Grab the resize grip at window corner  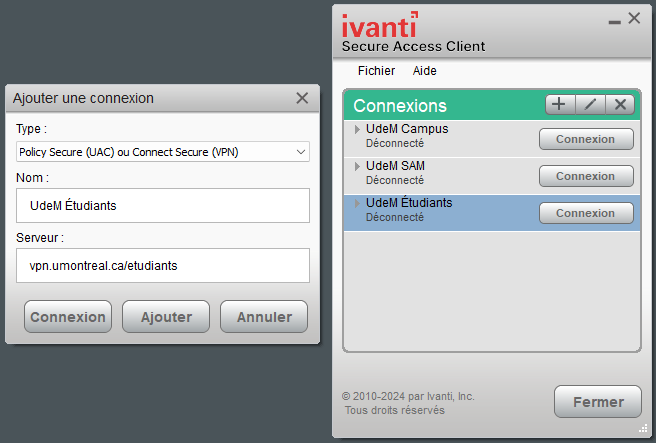(x=643, y=428)
